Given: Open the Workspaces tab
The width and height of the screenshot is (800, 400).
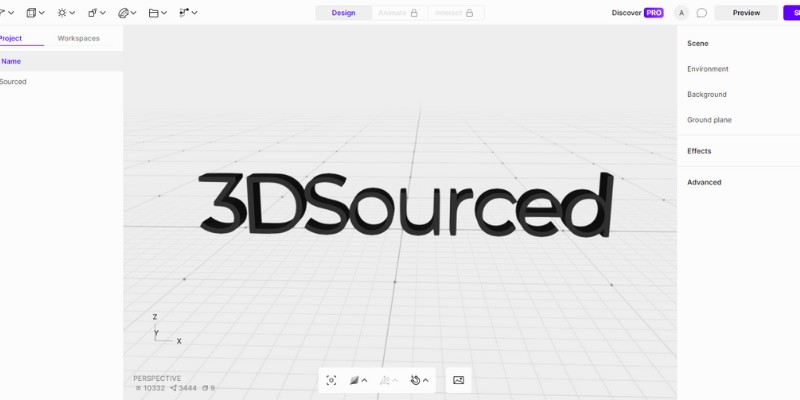Looking at the screenshot, I should coord(79,38).
